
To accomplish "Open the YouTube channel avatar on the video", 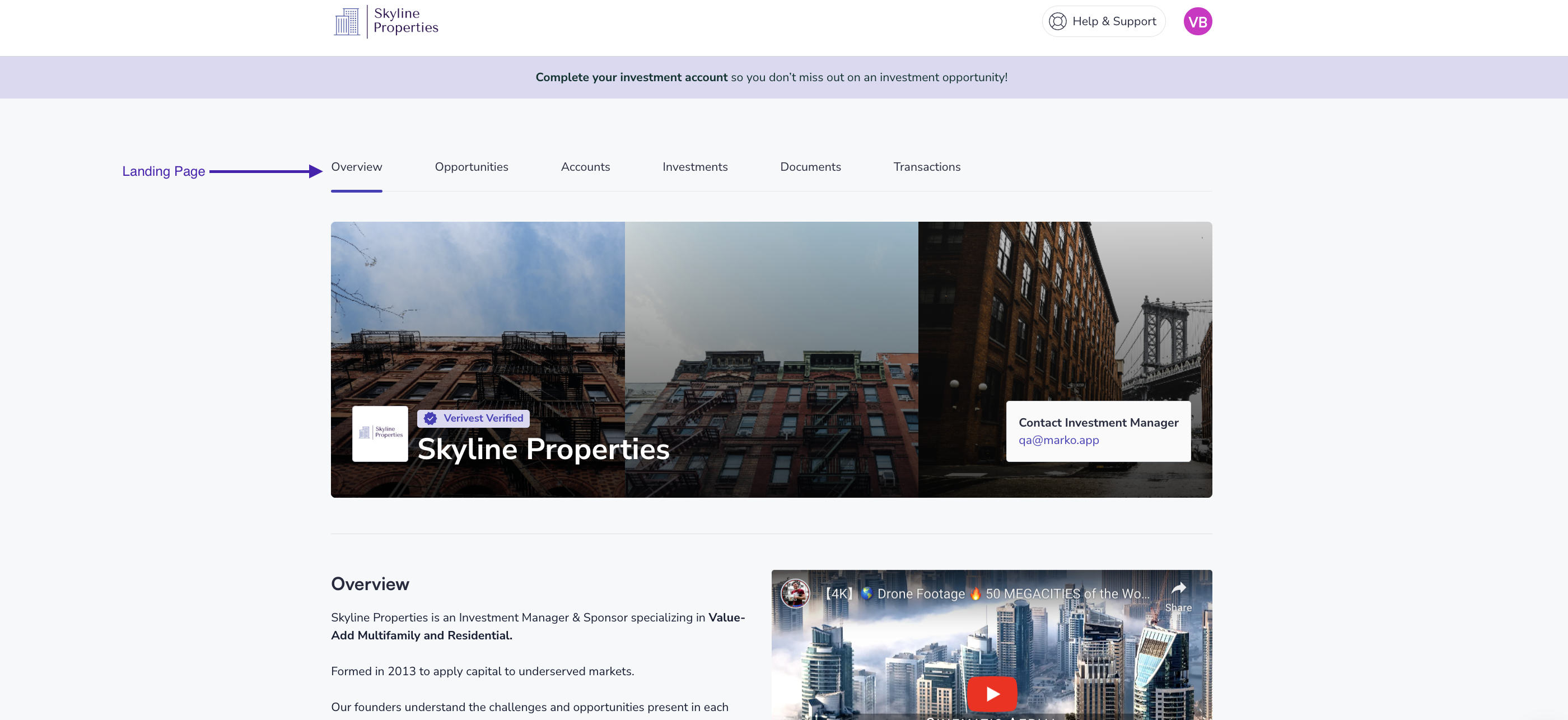I will (795, 593).
